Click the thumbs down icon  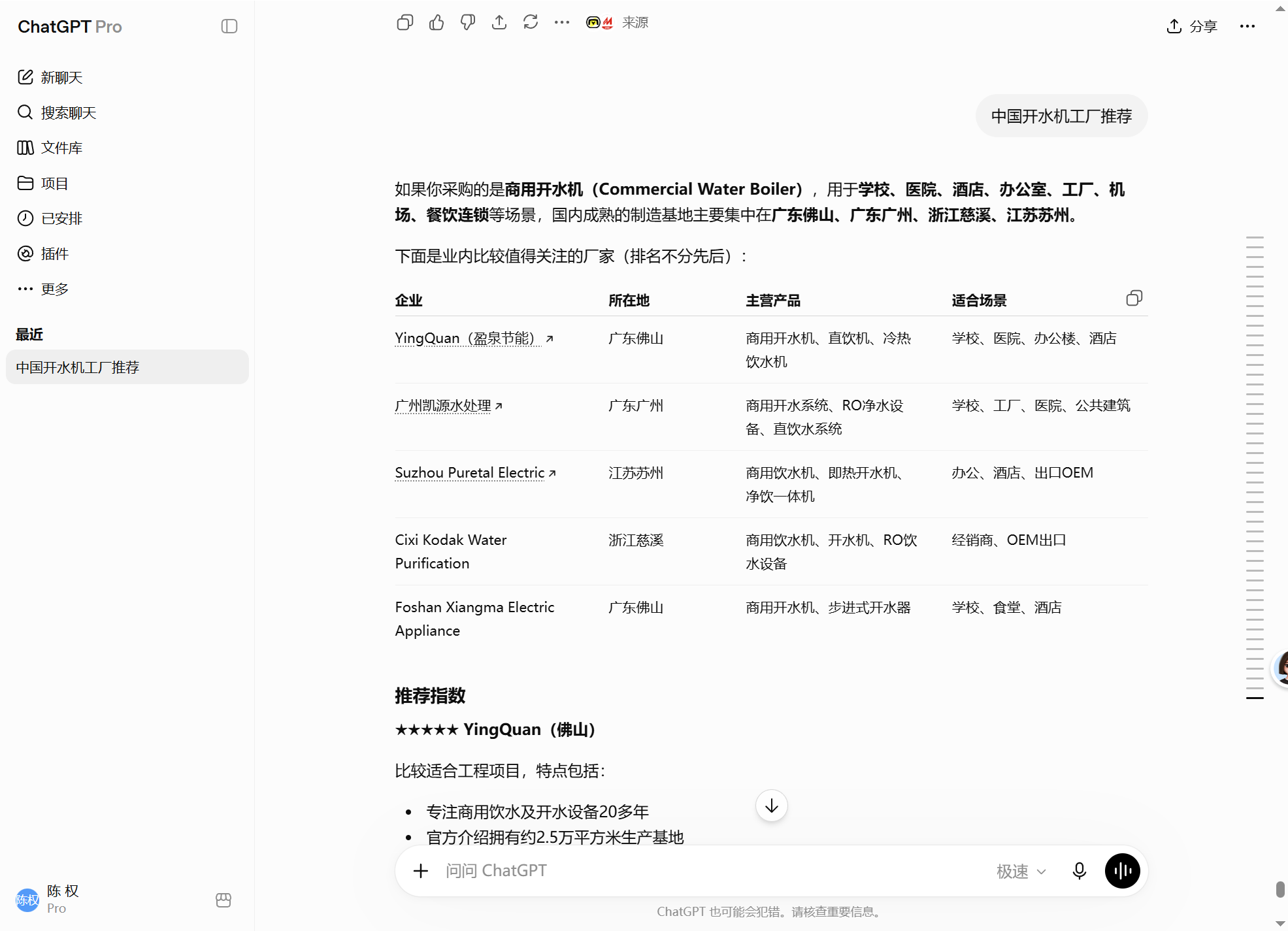click(468, 23)
